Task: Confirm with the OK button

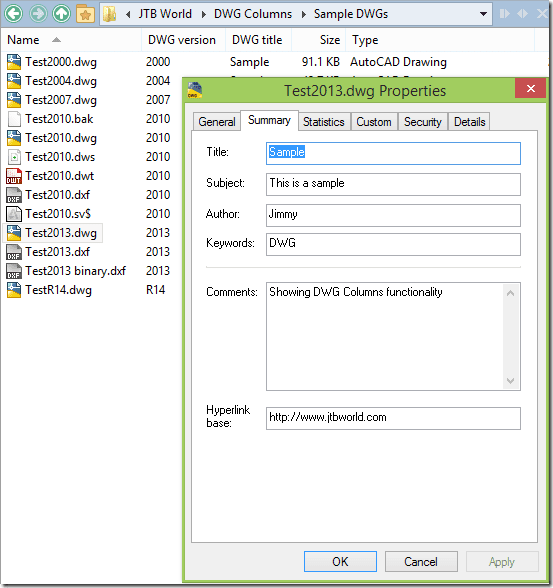Action: point(340,561)
